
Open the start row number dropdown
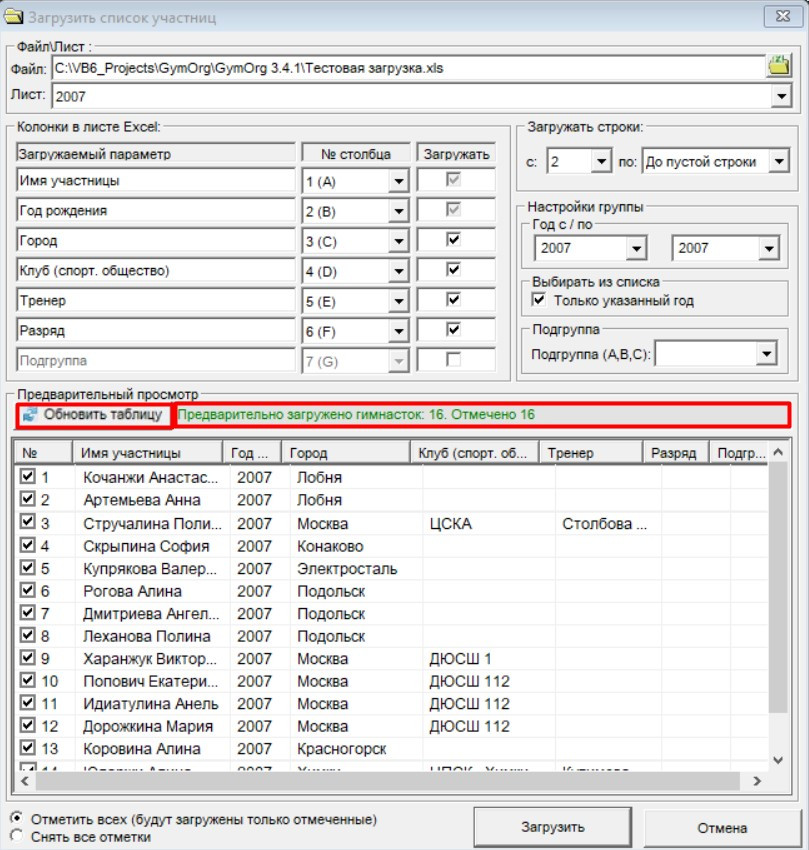point(599,162)
